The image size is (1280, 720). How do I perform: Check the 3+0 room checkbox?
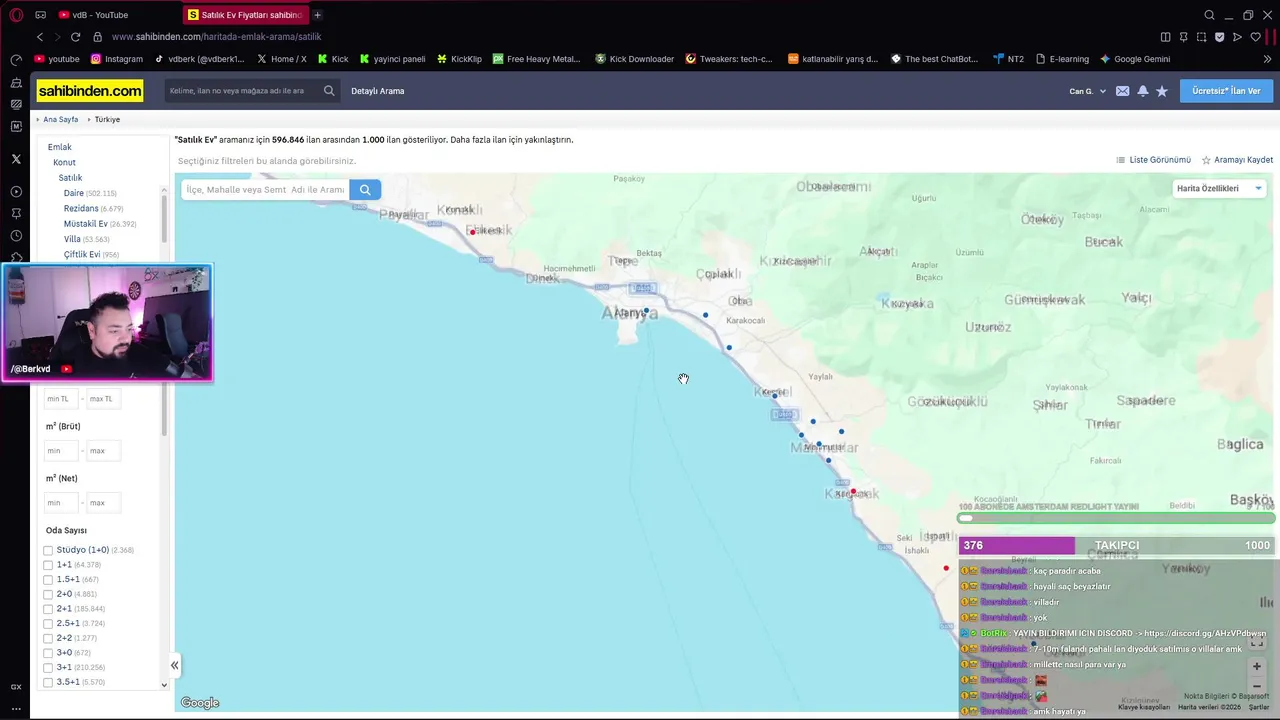click(48, 653)
